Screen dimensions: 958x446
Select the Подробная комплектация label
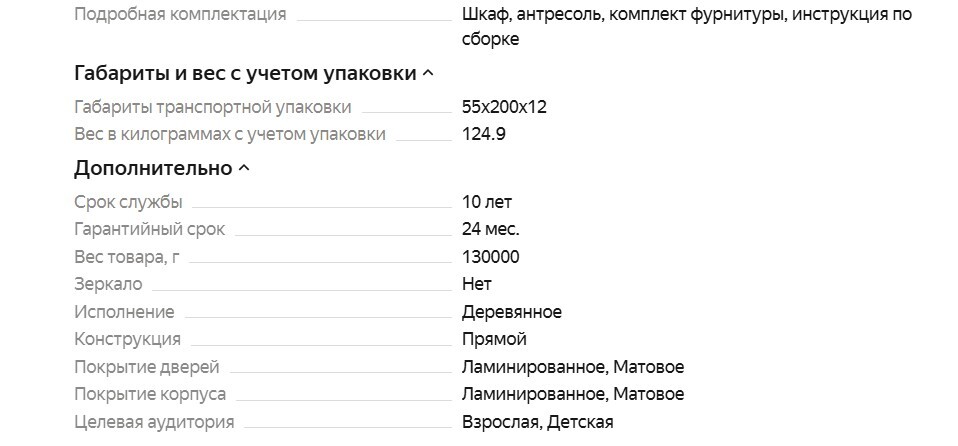(x=180, y=14)
